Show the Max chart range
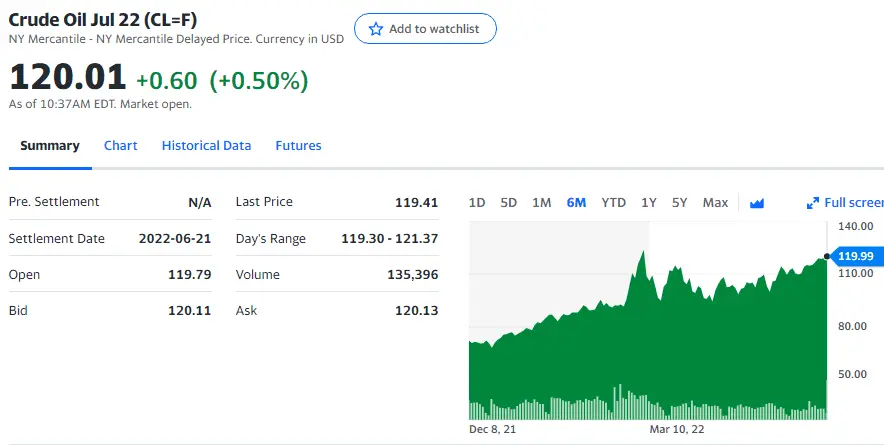Screen dimensions: 884x445 click(715, 203)
